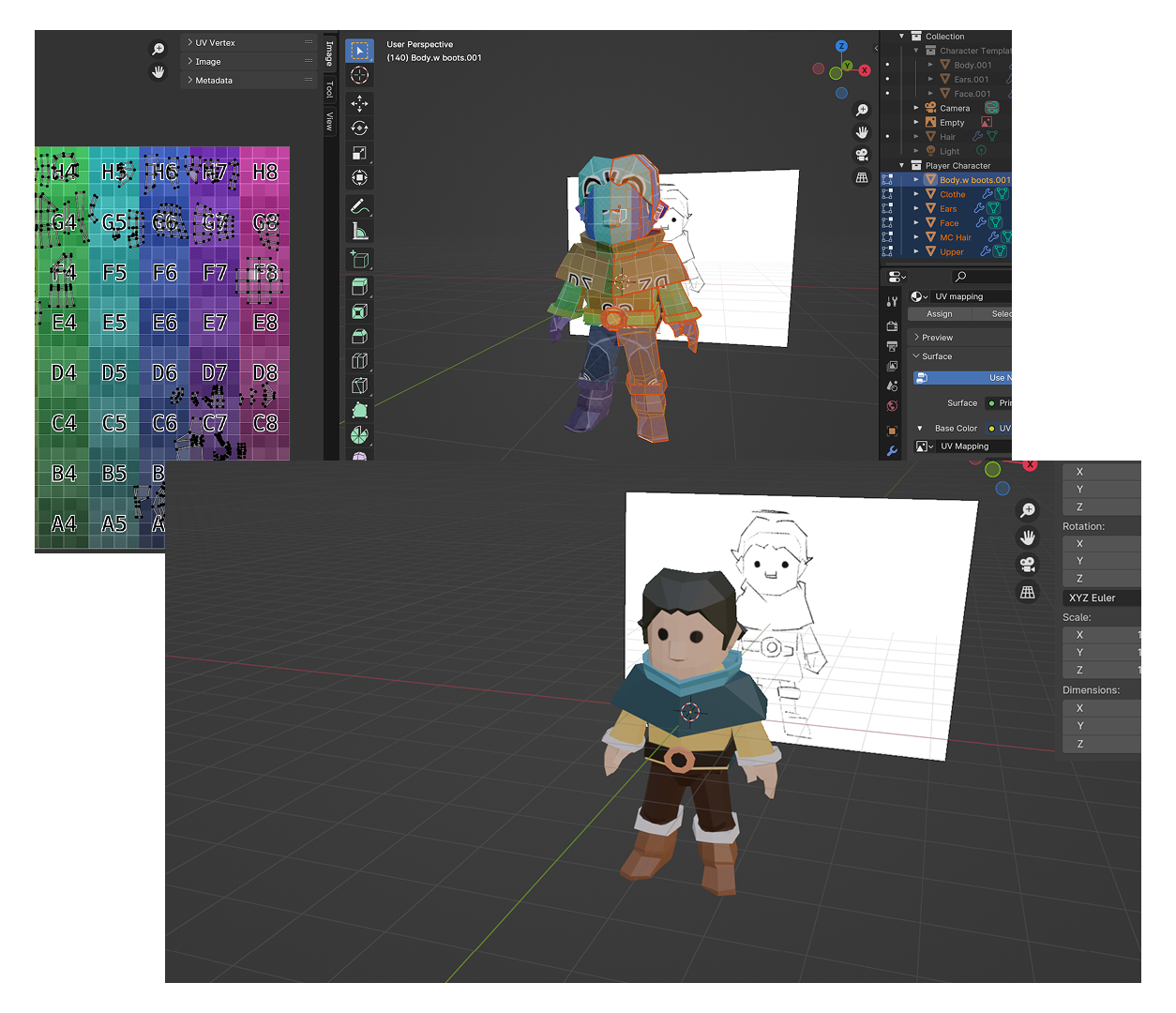
Task: Select the Annotate tool
Action: tap(359, 206)
